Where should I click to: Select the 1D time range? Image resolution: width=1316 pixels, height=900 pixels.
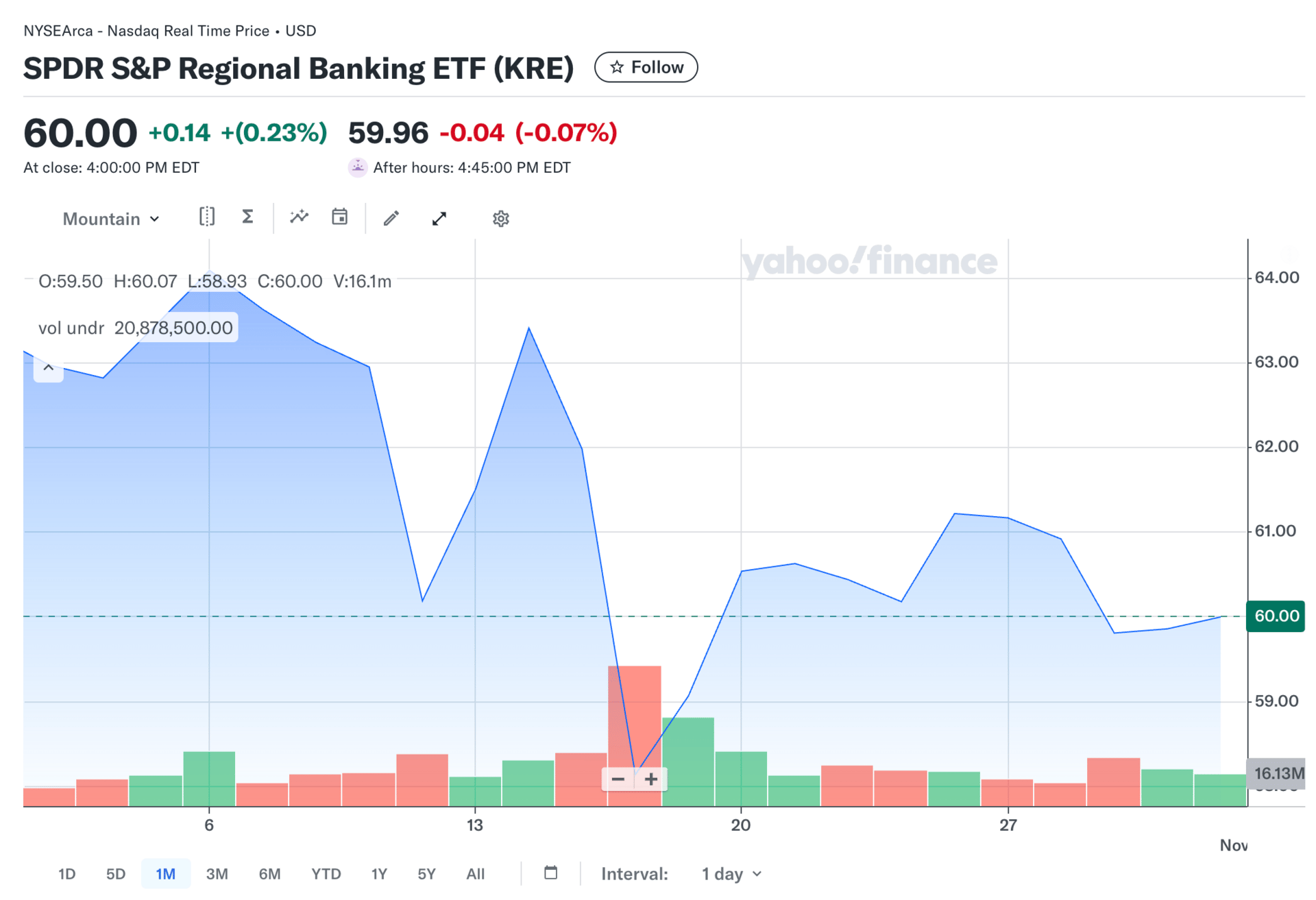[66, 874]
